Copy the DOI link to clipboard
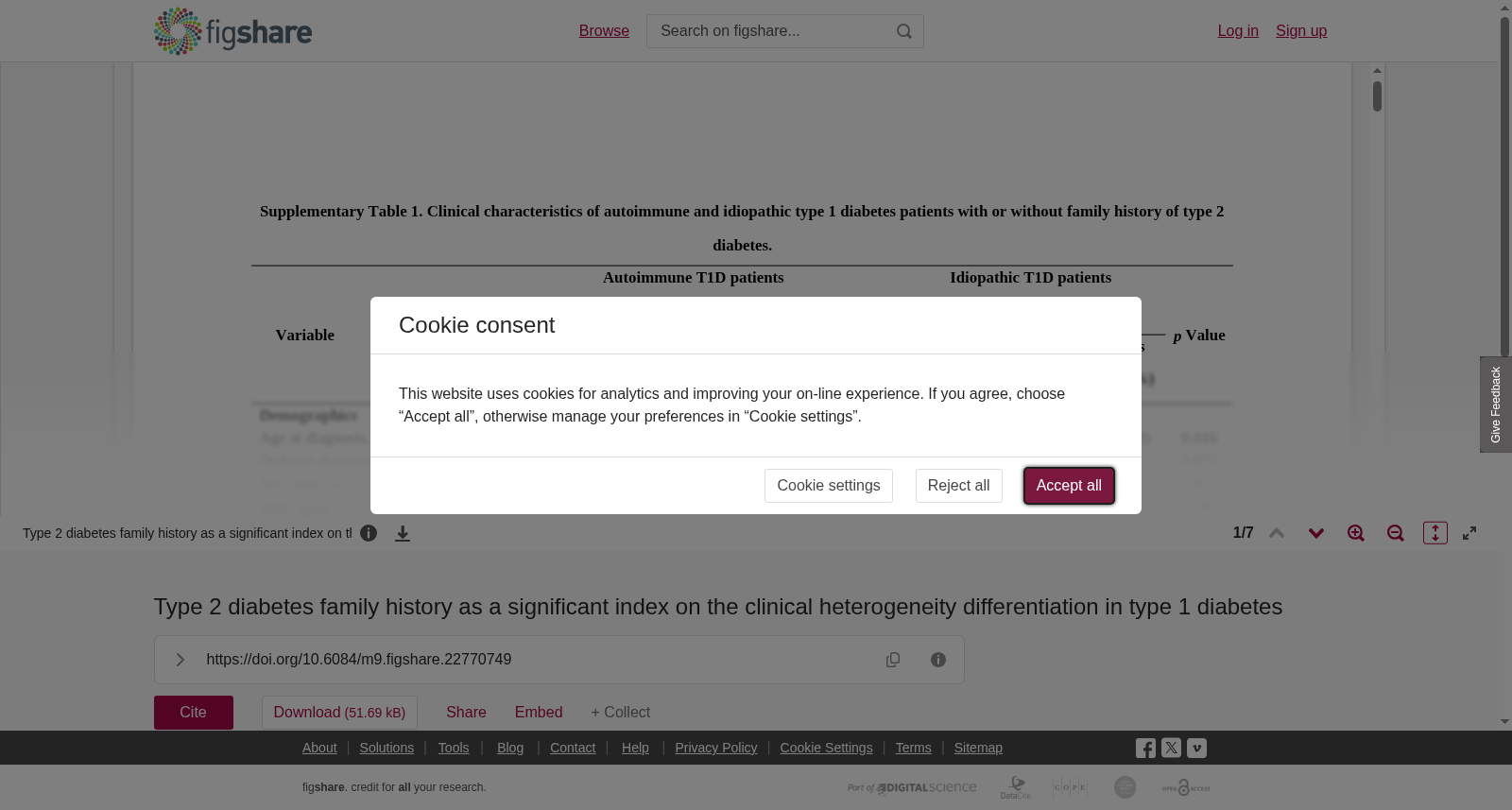The height and width of the screenshot is (810, 1512). 893,660
